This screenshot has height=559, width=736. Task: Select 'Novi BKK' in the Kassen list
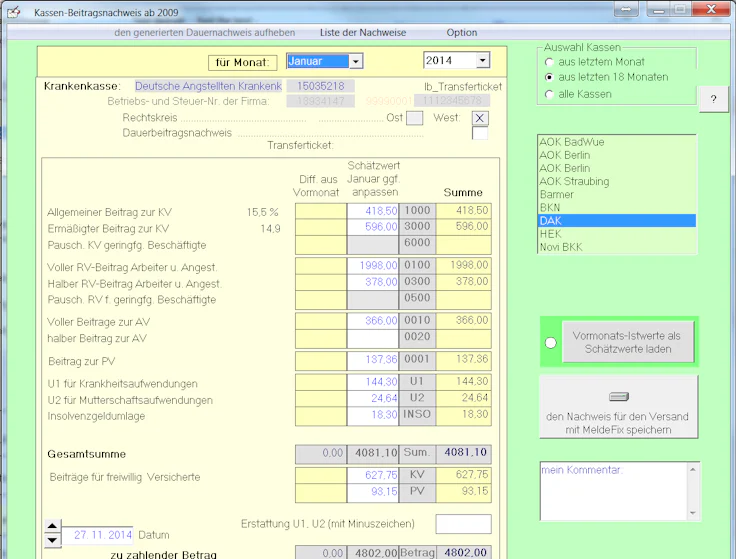(x=617, y=247)
